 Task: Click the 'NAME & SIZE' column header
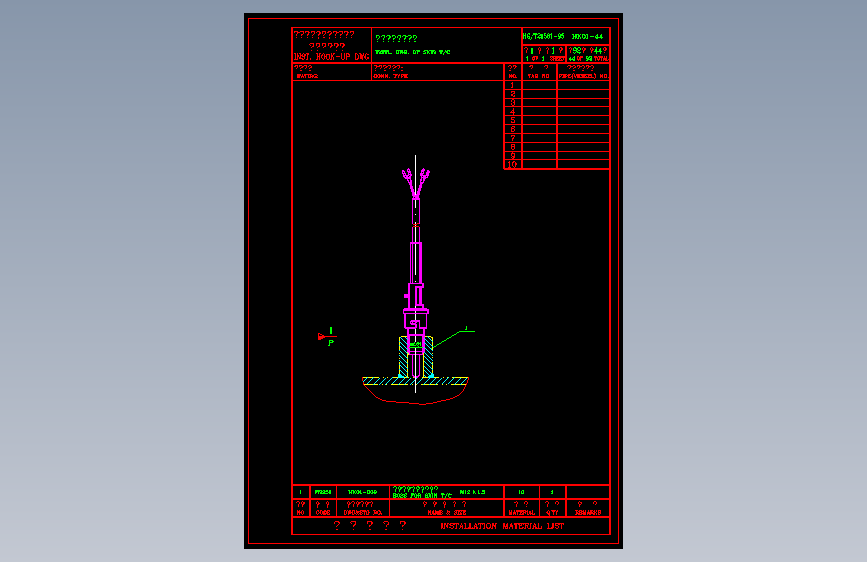tap(447, 513)
